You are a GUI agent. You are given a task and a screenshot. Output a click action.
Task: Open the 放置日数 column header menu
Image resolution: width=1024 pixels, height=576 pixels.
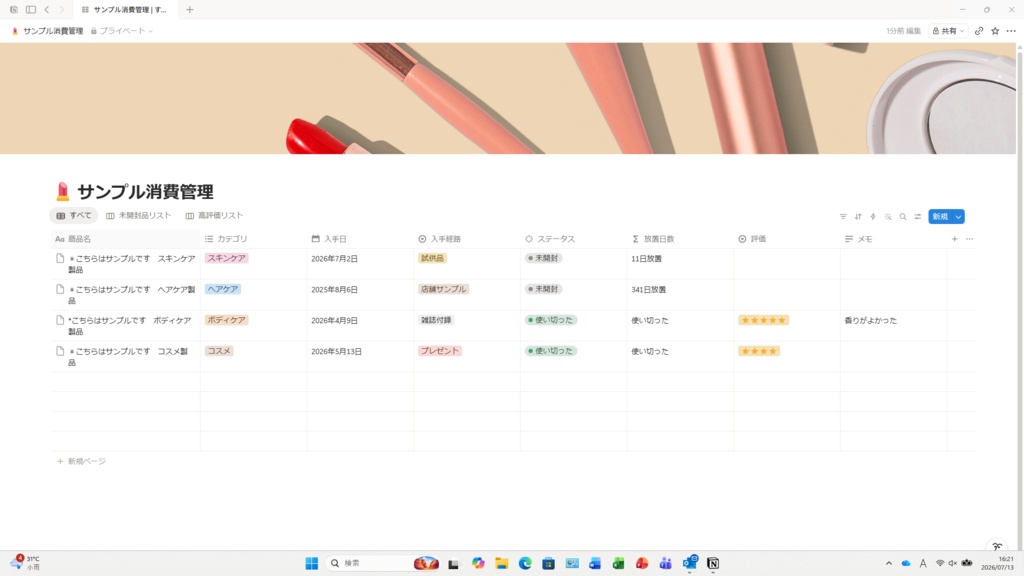680,239
